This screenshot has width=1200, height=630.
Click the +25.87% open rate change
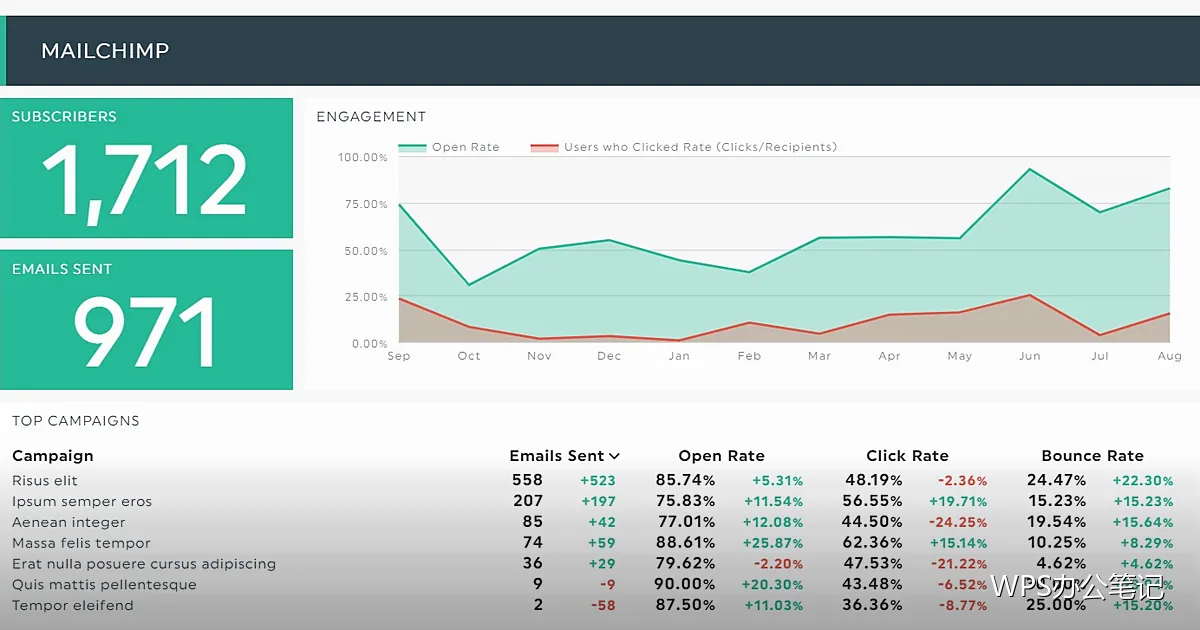772,544
